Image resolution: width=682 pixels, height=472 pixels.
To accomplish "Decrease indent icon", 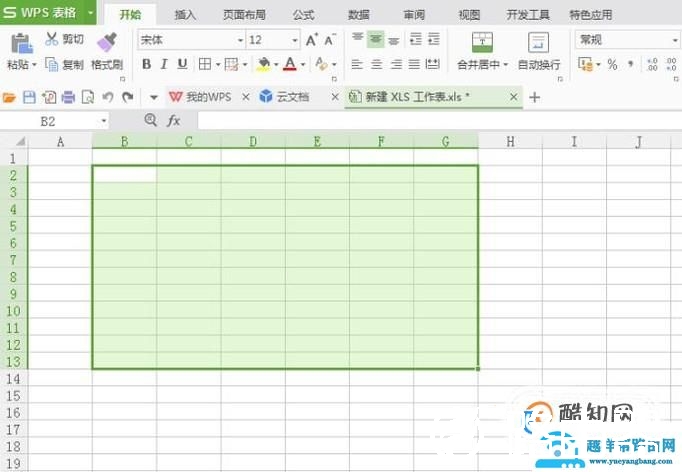I will tap(415, 40).
